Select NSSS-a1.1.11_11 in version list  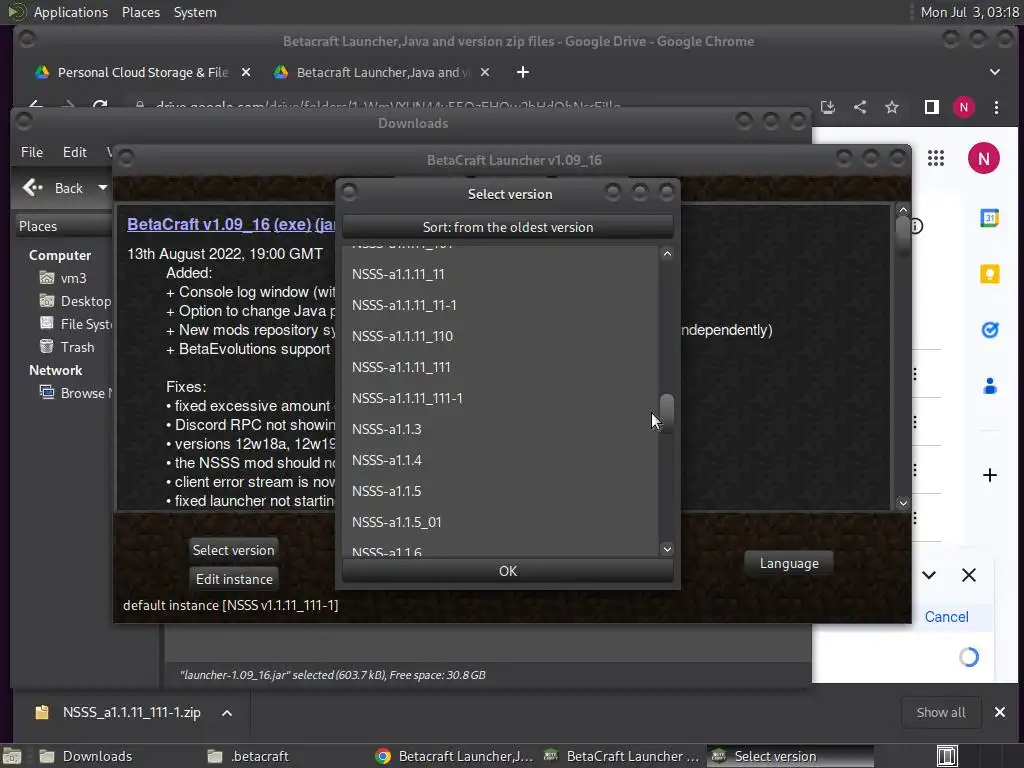(x=500, y=274)
